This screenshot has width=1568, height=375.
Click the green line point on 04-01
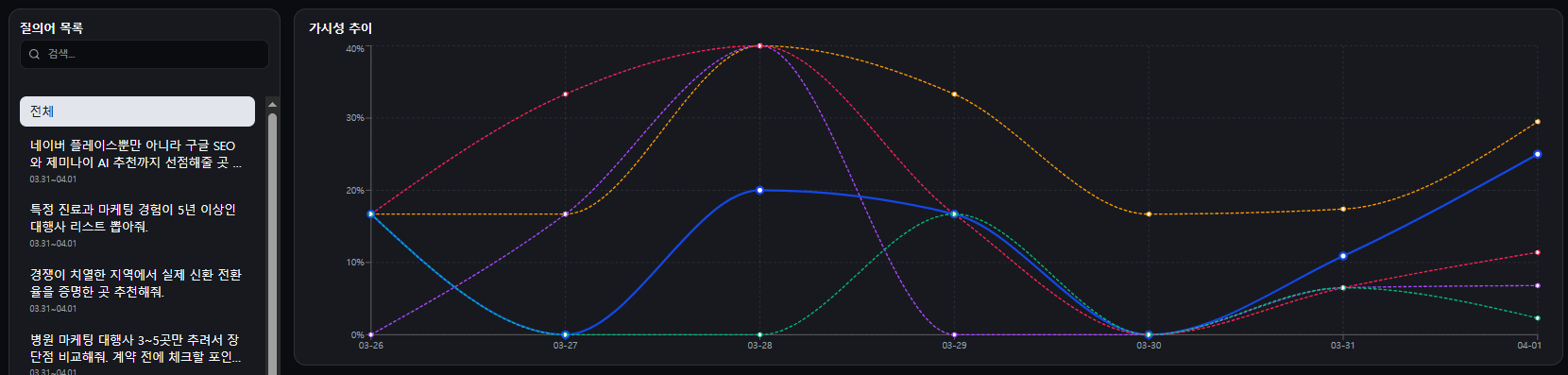[x=1537, y=318]
